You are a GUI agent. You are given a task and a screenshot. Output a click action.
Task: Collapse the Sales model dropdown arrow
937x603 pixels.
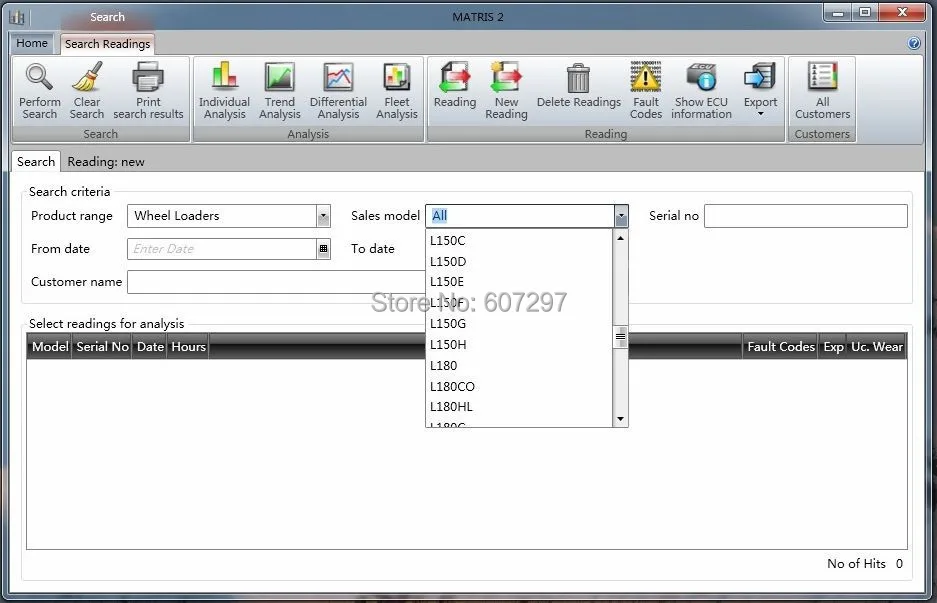click(621, 216)
